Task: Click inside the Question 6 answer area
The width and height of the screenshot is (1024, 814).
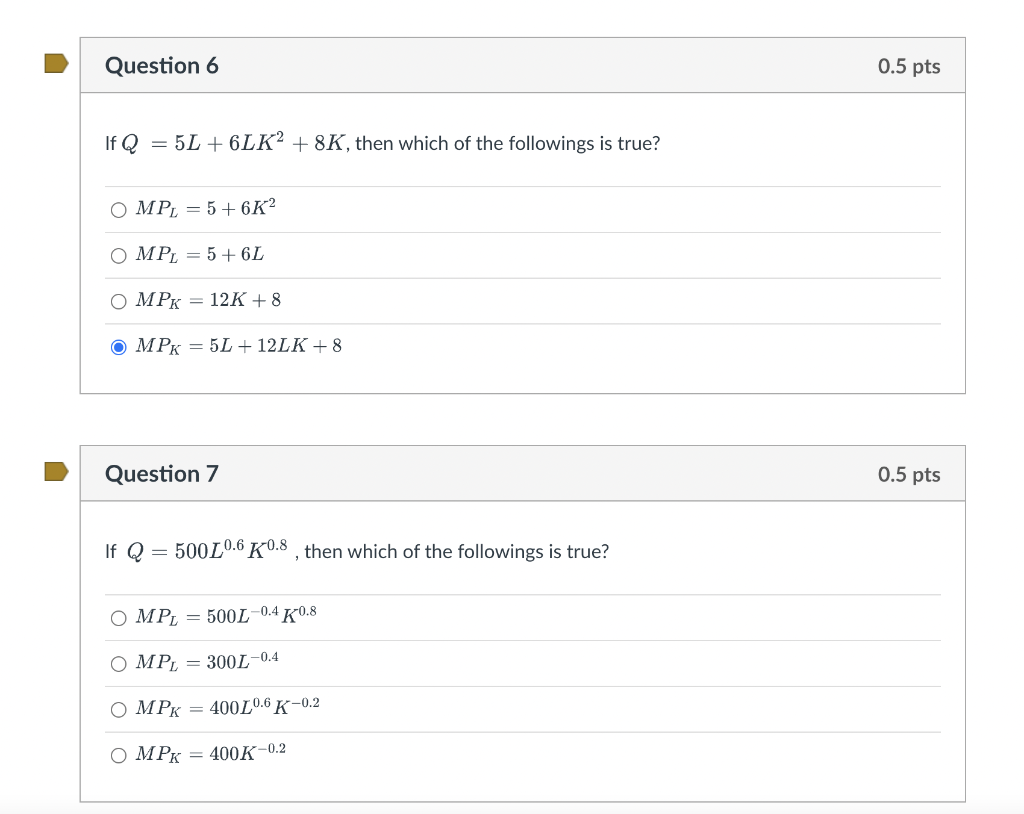Action: tap(500, 277)
